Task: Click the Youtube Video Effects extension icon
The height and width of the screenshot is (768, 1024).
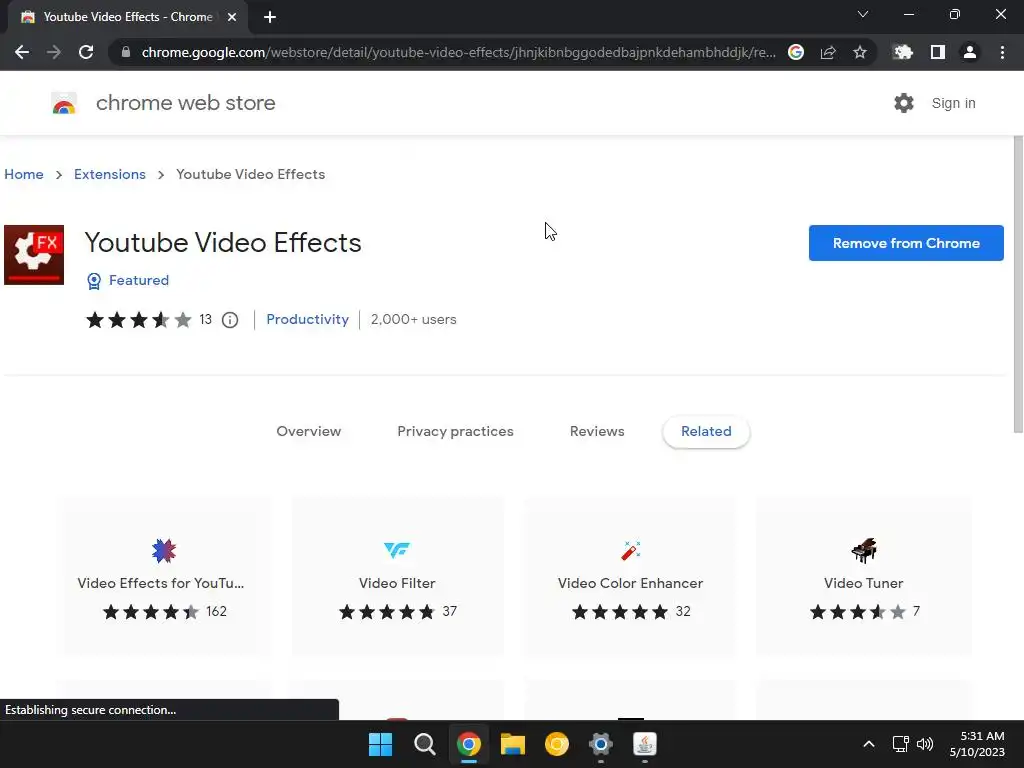Action: (34, 255)
